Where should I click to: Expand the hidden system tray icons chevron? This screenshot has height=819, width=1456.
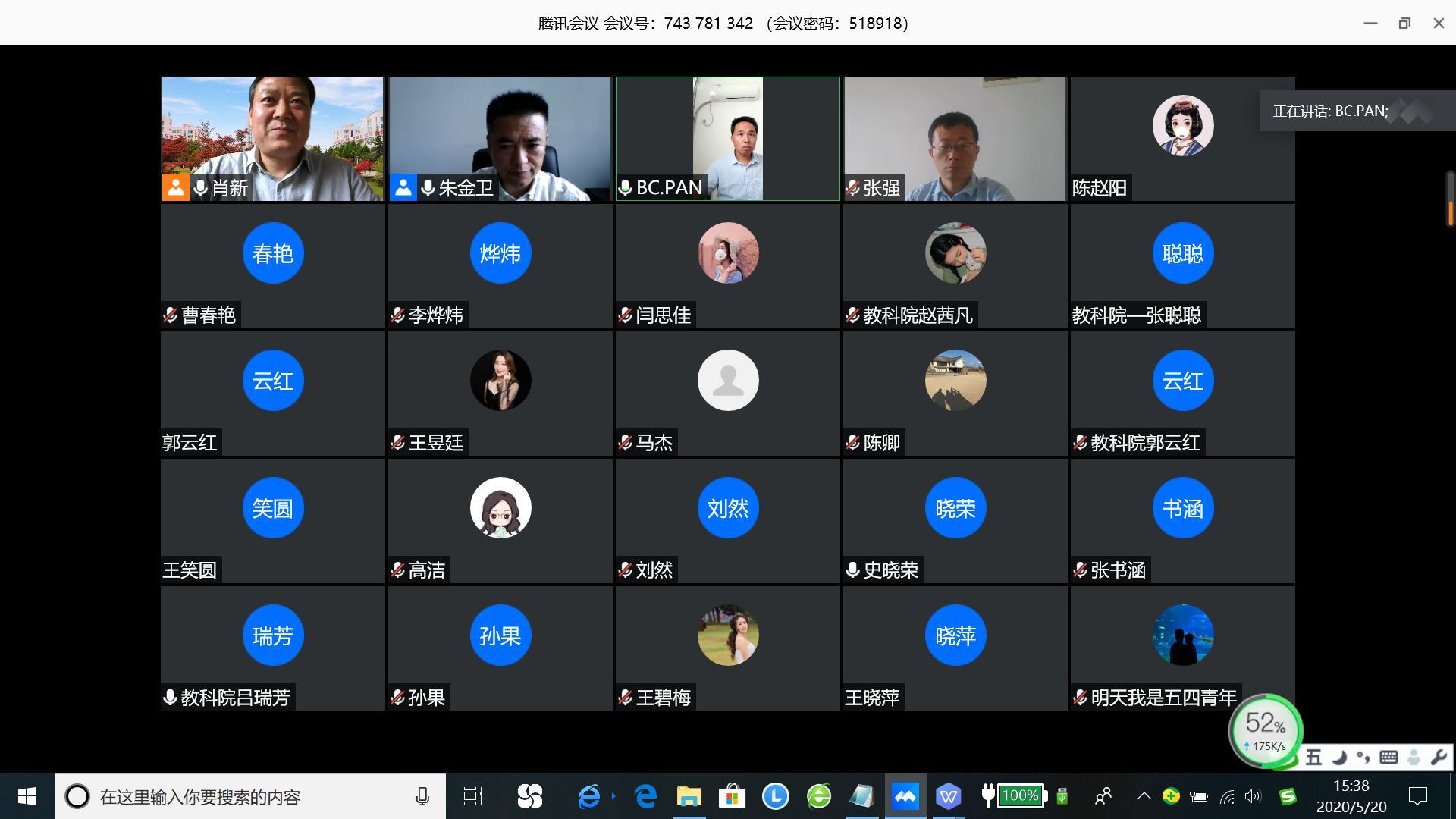(x=1144, y=796)
